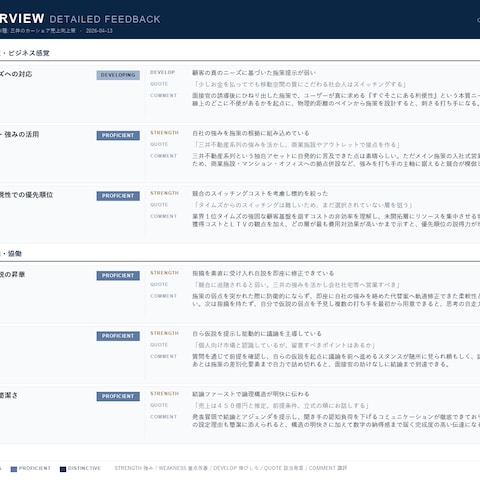Viewport: 480px width, 480px height.
Task: Click the PROFICIENT badge beside 結論ファーストで
Action: 118,396
